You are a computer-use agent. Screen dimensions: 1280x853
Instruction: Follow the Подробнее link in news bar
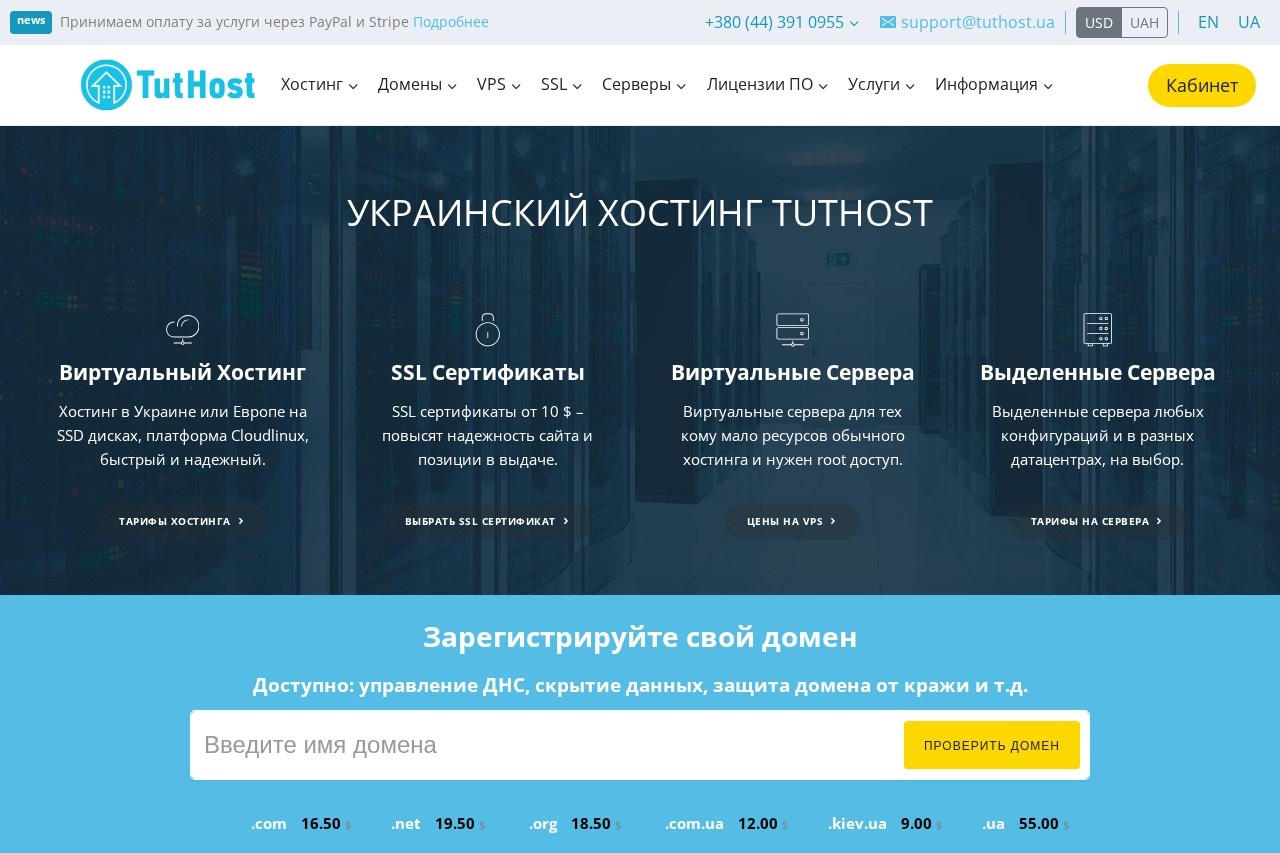coord(450,22)
